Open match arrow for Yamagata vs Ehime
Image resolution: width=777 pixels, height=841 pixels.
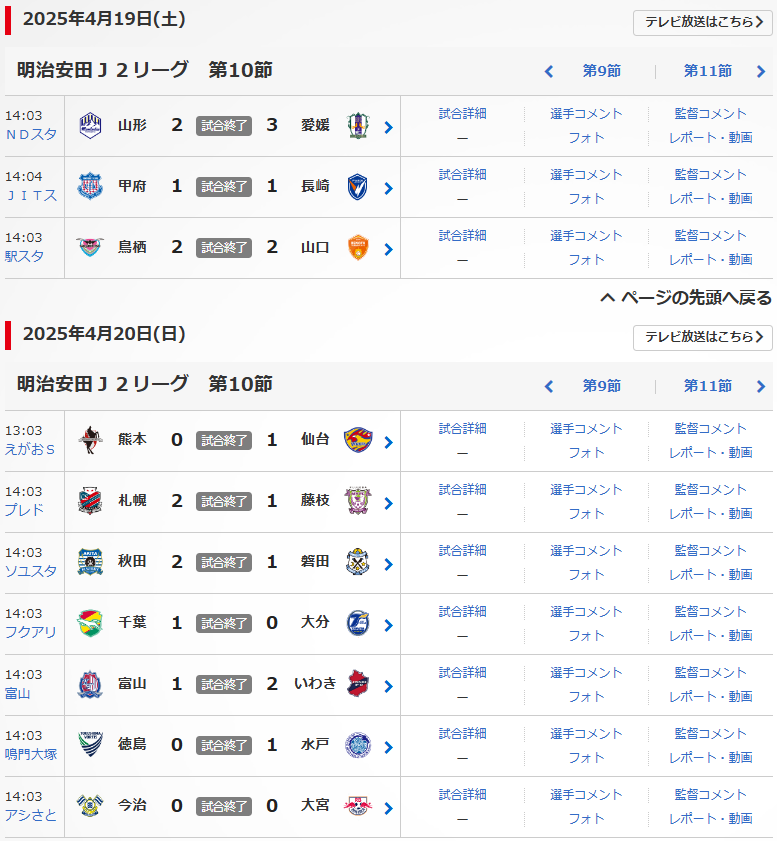point(389,127)
